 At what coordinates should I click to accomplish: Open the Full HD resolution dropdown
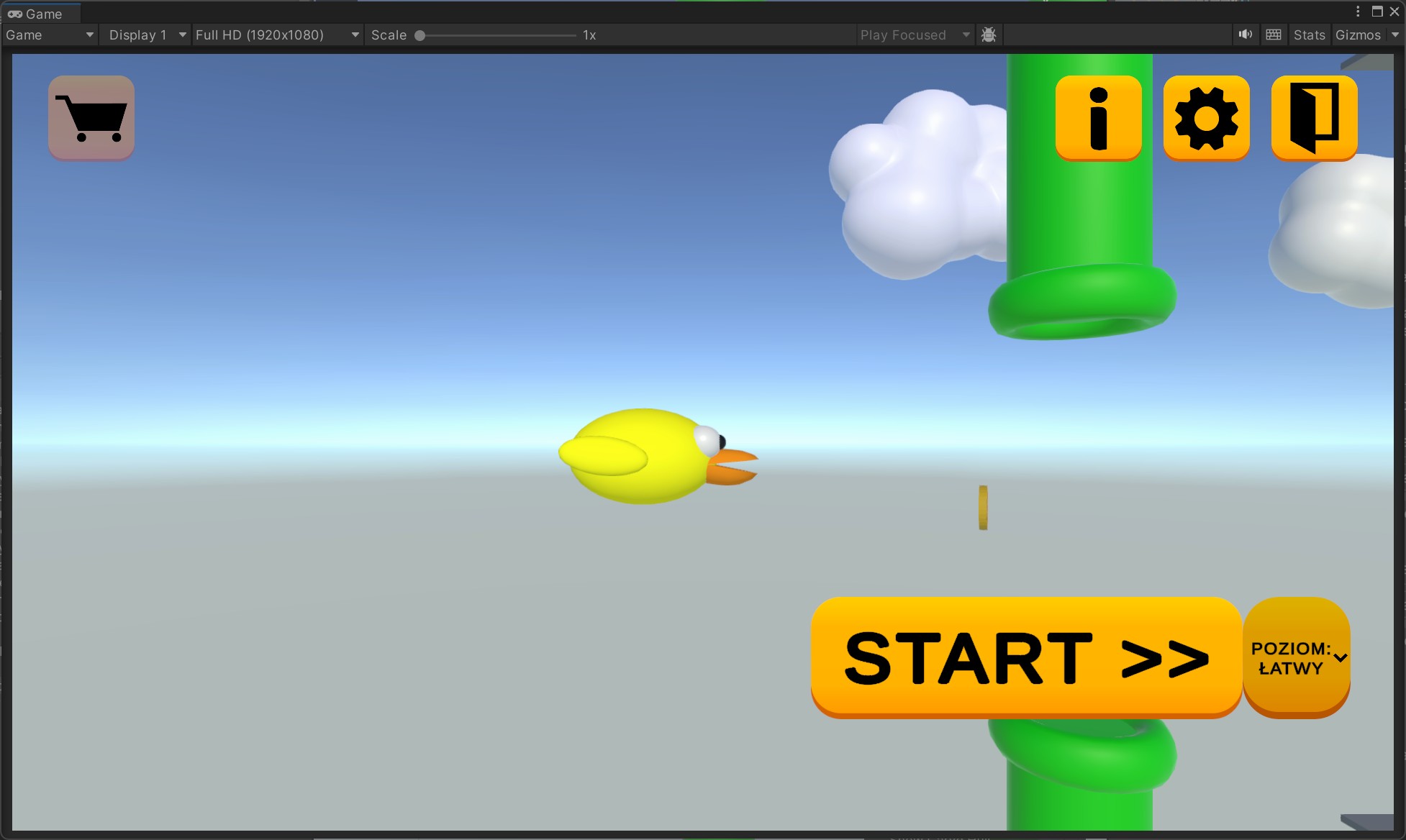point(277,35)
